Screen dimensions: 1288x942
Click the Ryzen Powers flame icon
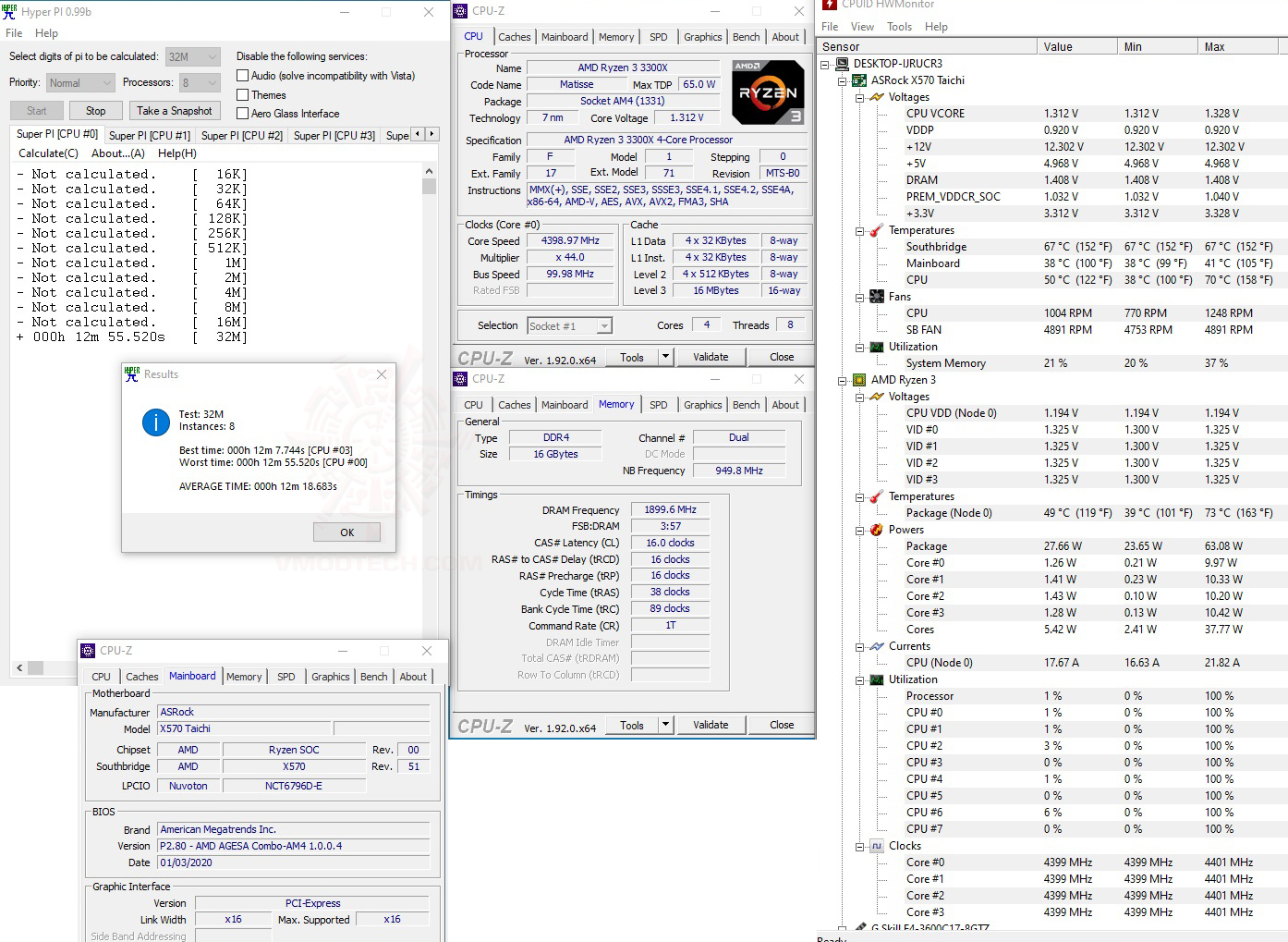(x=877, y=530)
